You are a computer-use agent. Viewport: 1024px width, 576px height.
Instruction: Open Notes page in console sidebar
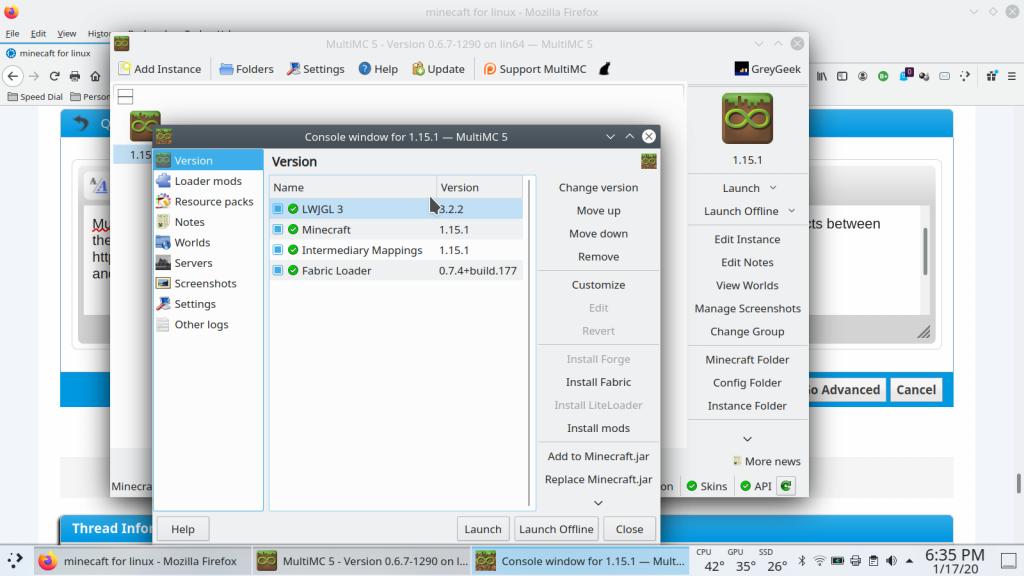189,222
